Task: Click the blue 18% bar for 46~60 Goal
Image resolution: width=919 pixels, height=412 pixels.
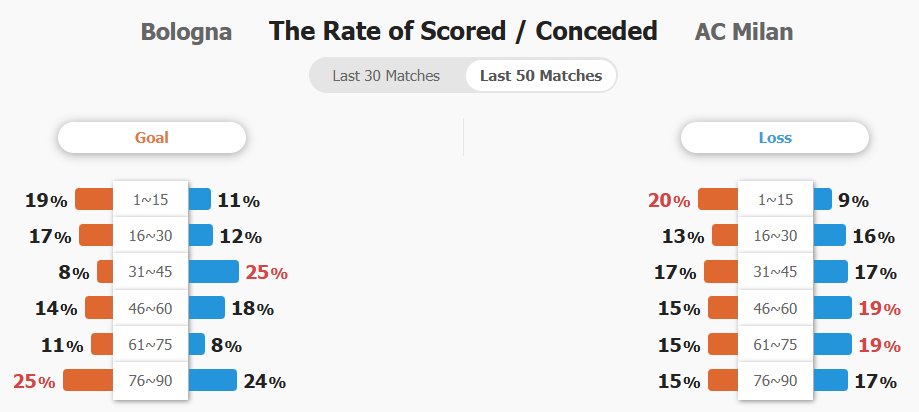Action: point(206,308)
